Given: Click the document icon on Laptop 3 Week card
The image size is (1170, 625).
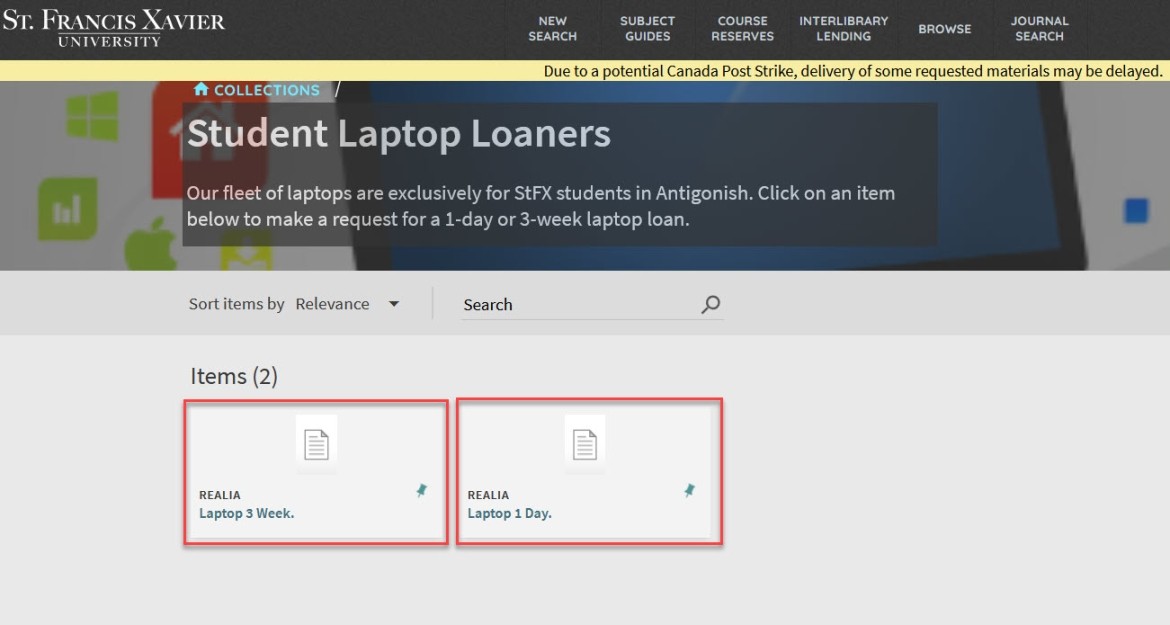Looking at the screenshot, I should [316, 443].
